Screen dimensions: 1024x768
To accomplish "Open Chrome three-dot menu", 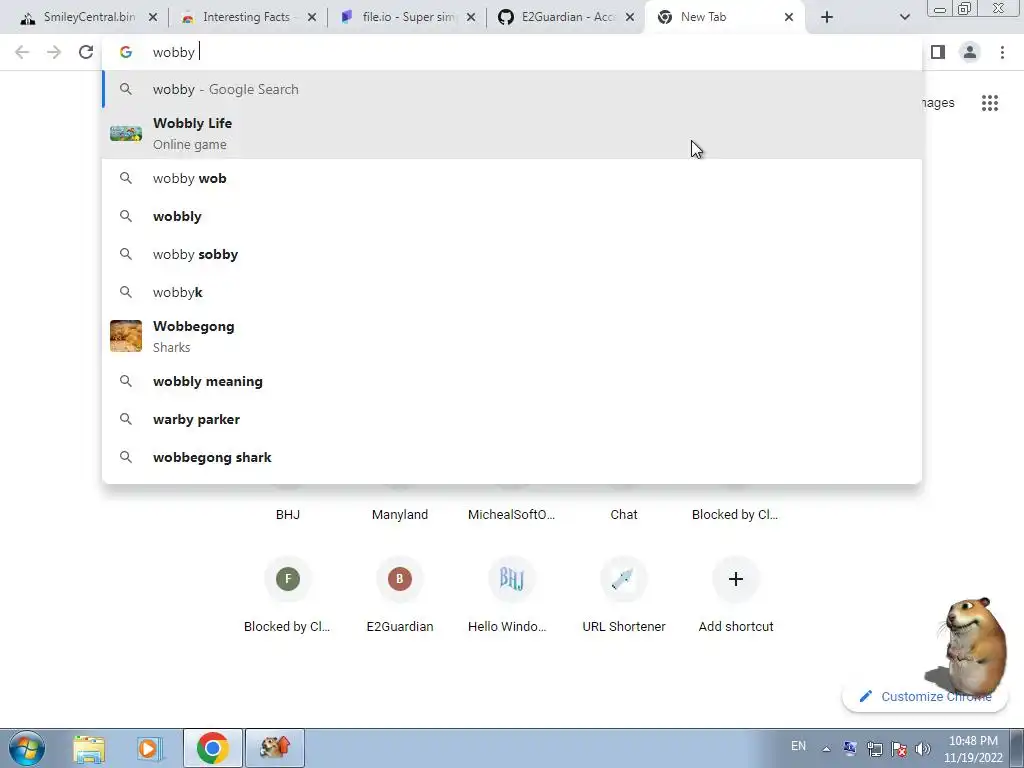I will (1002, 52).
